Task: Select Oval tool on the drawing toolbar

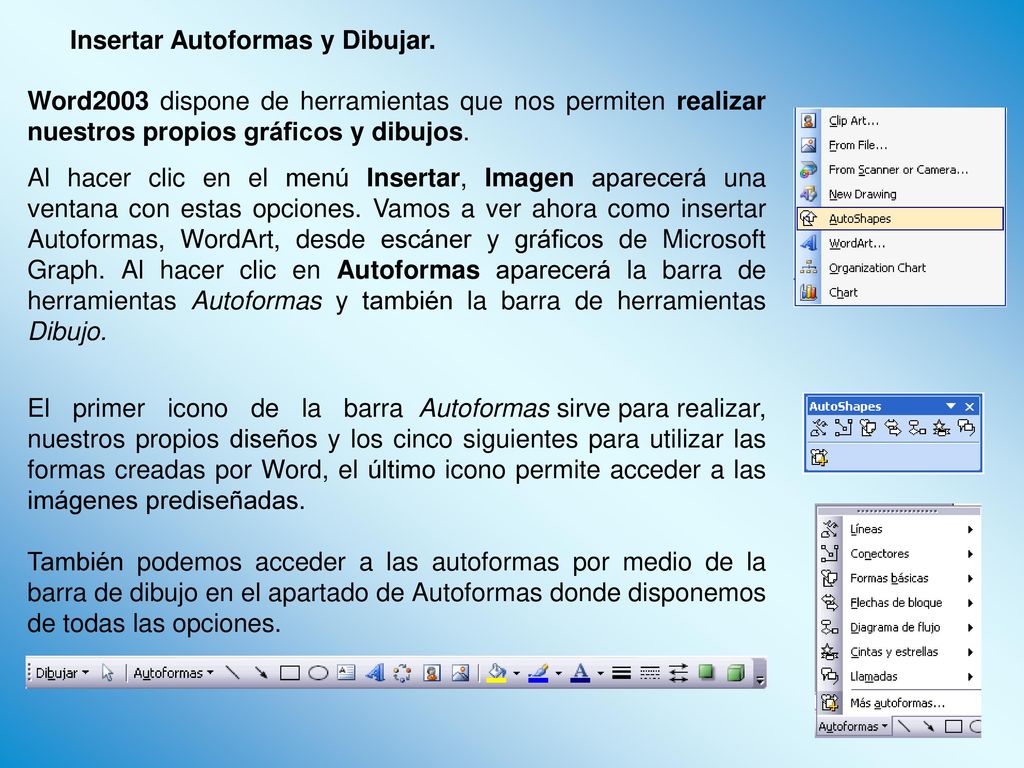Action: click(x=318, y=673)
